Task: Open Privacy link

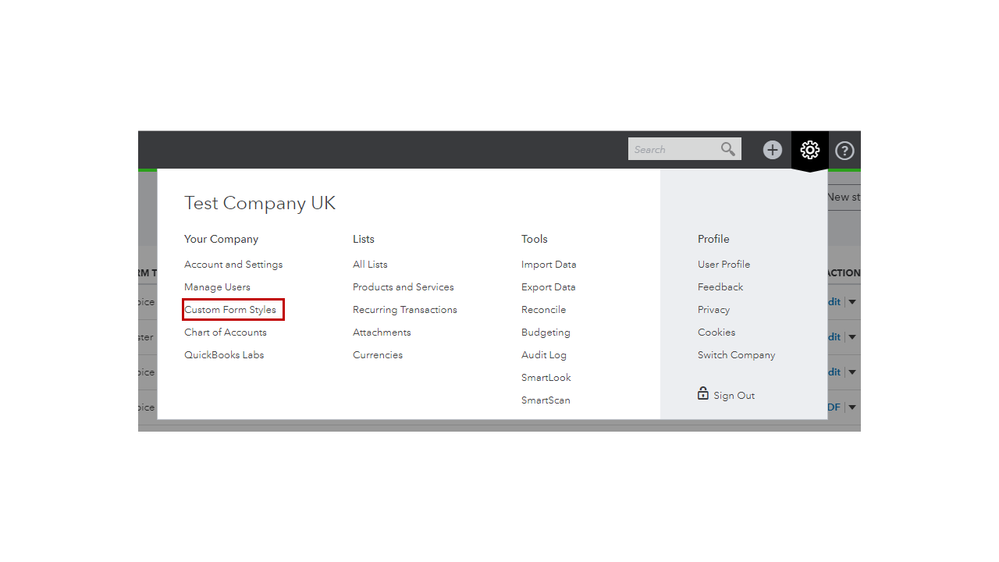Action: tap(714, 310)
